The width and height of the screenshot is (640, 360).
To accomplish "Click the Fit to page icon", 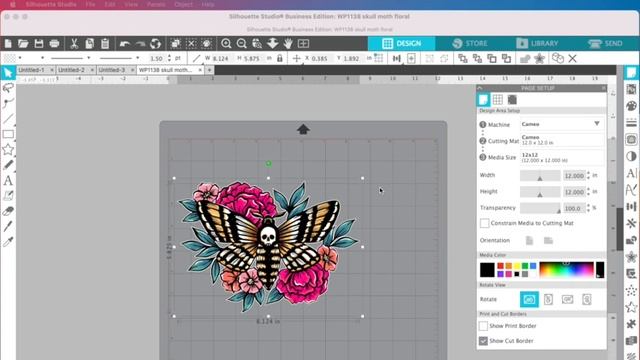I will click(x=303, y=44).
